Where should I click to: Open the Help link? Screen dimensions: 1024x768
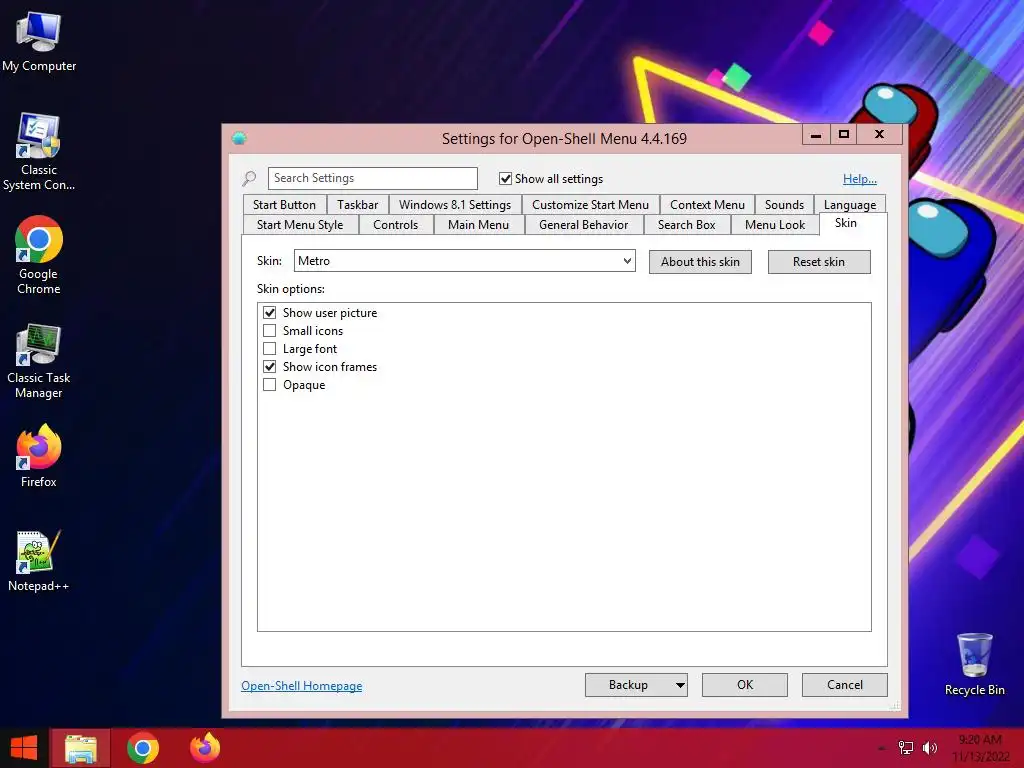[859, 178]
